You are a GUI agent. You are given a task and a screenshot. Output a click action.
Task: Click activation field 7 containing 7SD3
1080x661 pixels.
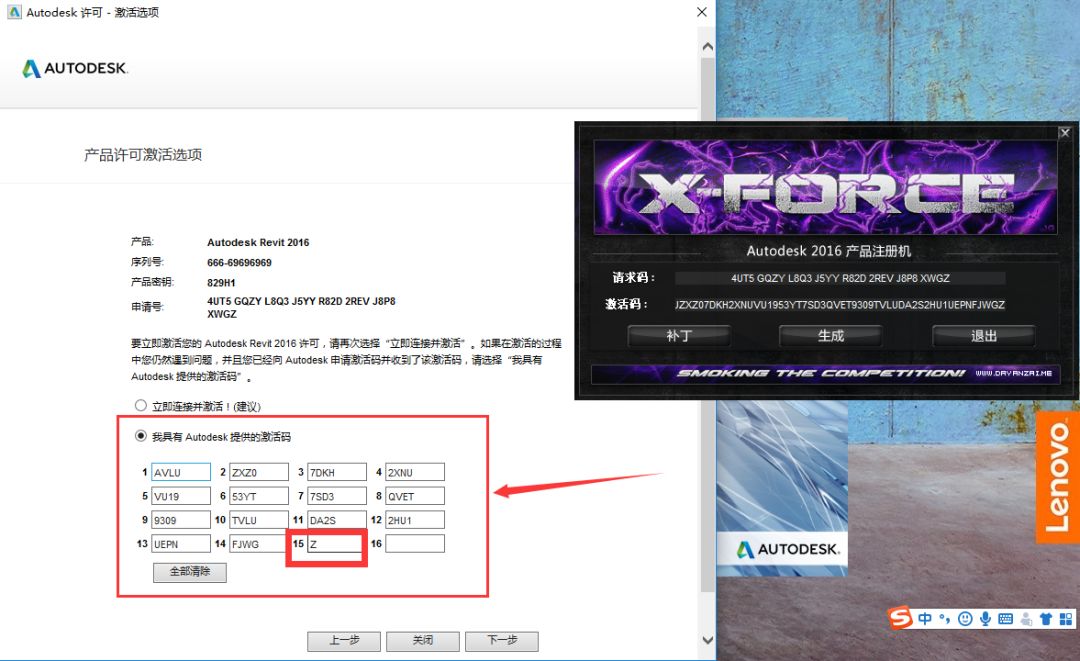click(x=337, y=496)
